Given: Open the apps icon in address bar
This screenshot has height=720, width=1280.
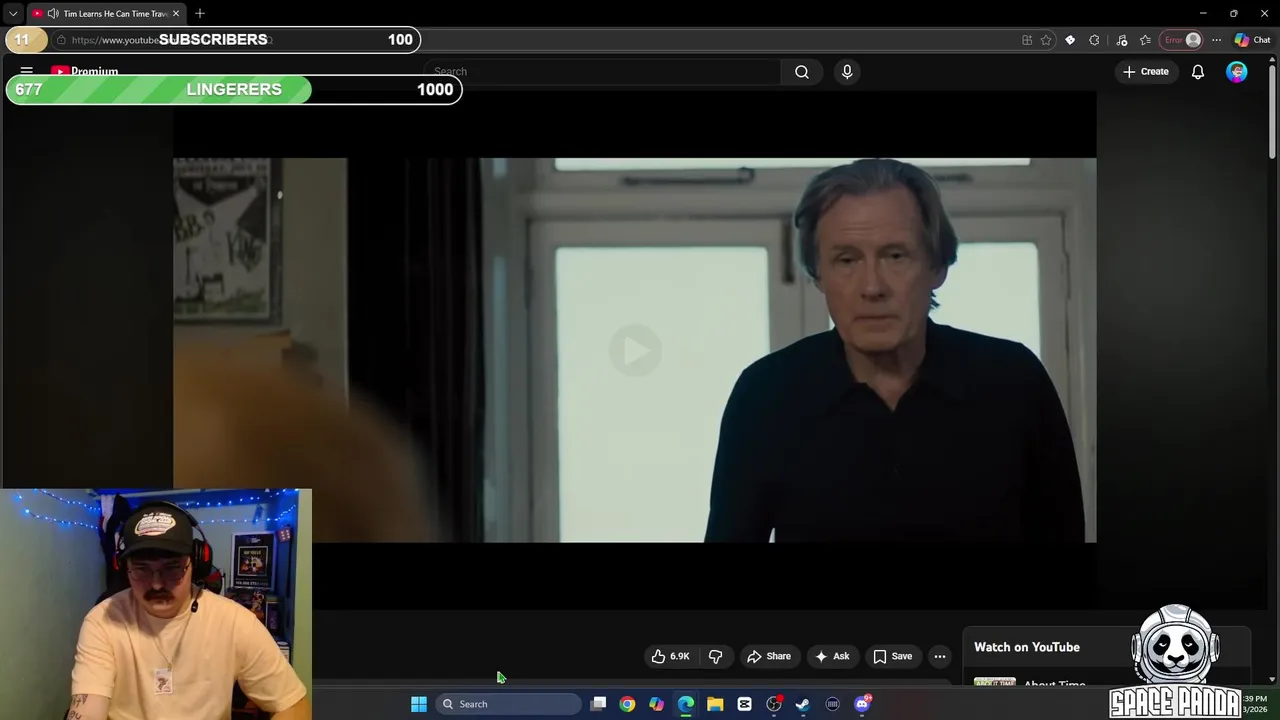Looking at the screenshot, I should 1027,40.
